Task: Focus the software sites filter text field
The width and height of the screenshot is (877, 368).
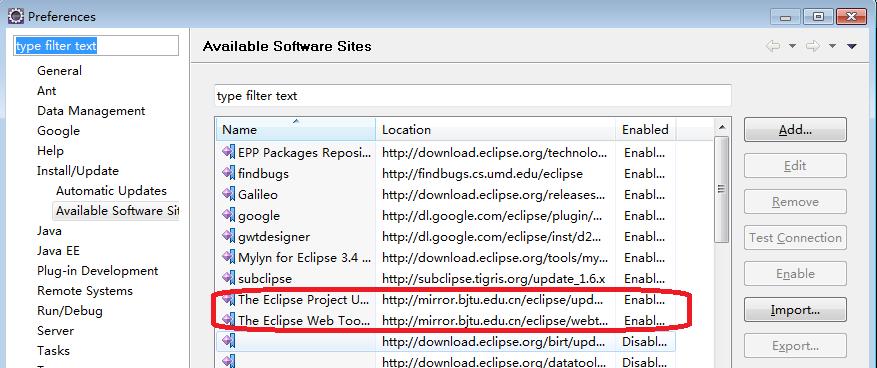Action: (x=473, y=96)
